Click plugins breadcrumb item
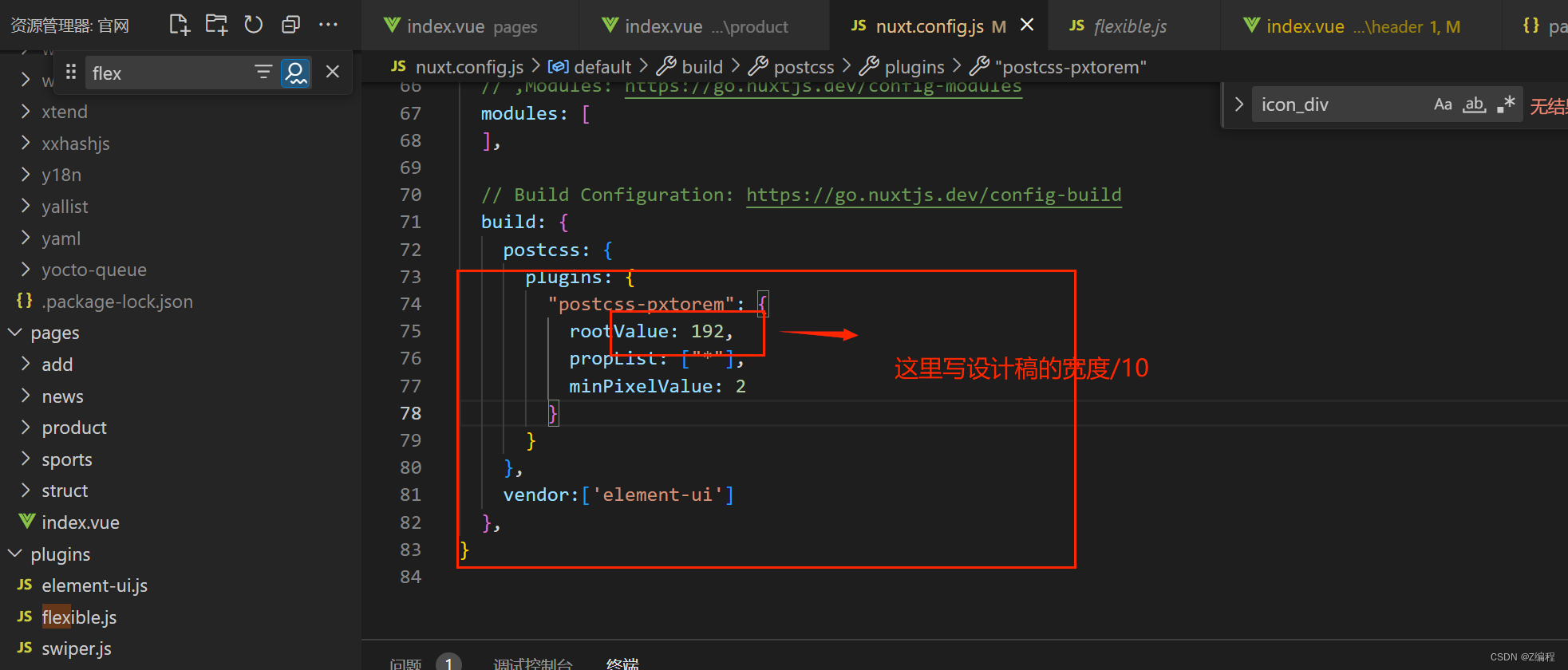 click(x=902, y=67)
